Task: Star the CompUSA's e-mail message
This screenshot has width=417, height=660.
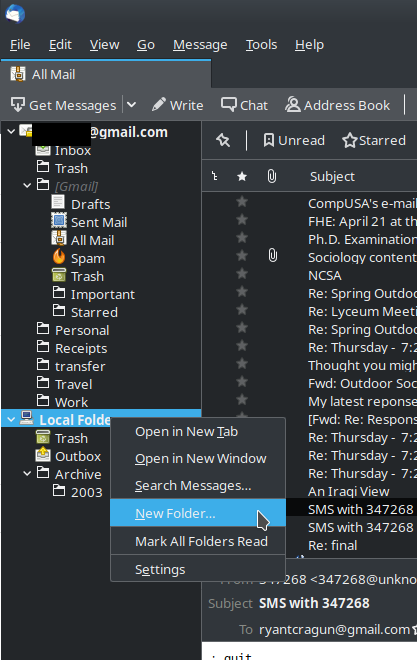Action: click(242, 202)
